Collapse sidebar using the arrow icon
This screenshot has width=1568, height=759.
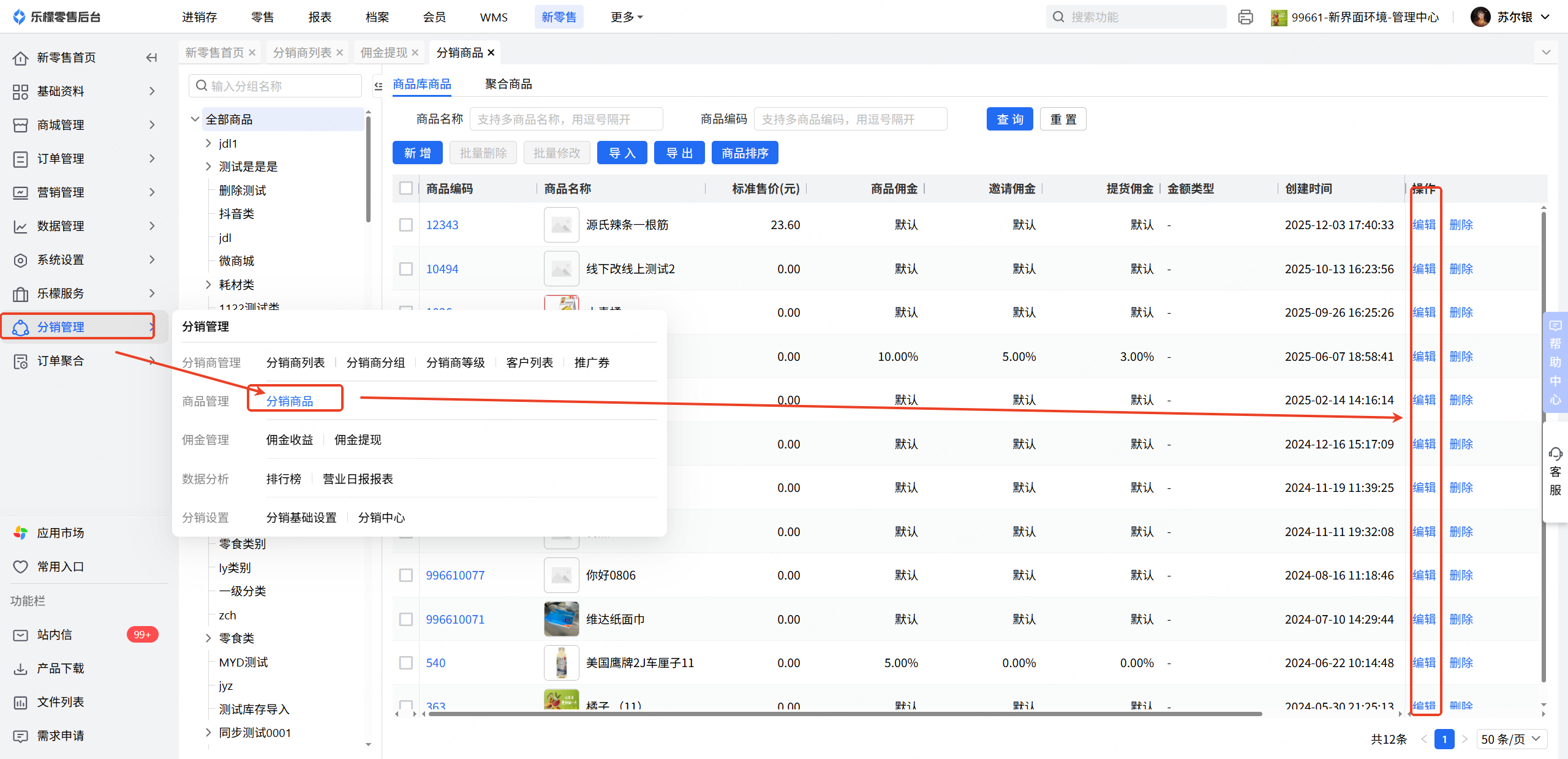[x=151, y=58]
